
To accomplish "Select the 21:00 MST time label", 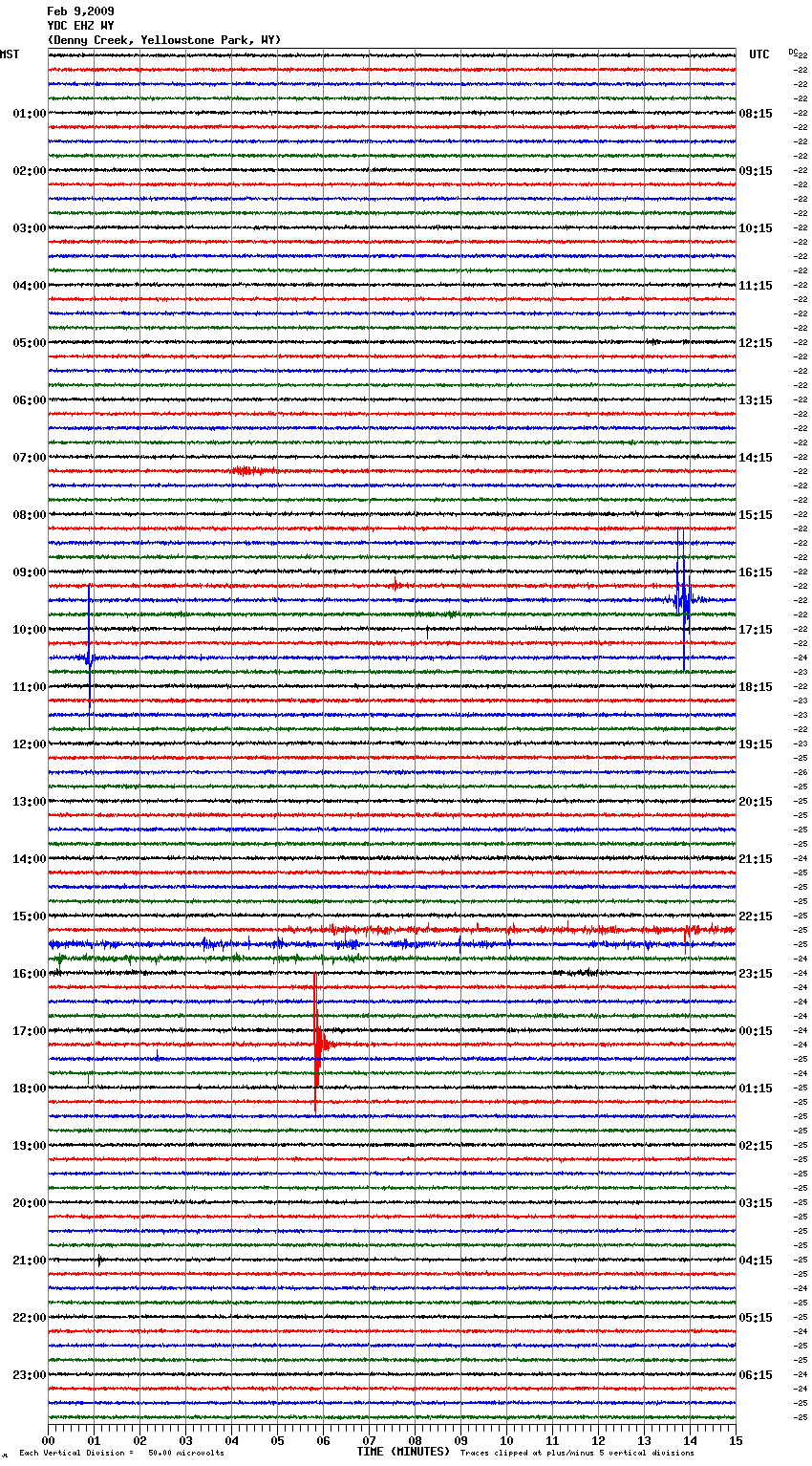I will click(x=30, y=1261).
